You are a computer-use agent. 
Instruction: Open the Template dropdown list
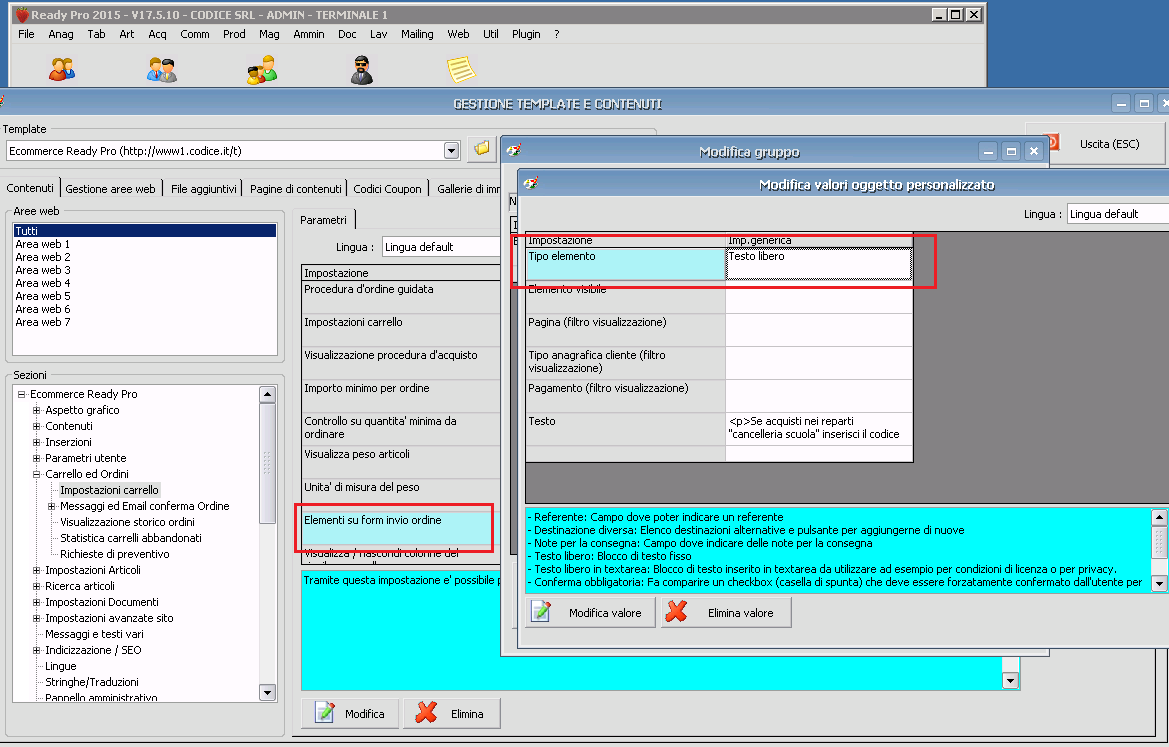coord(451,151)
